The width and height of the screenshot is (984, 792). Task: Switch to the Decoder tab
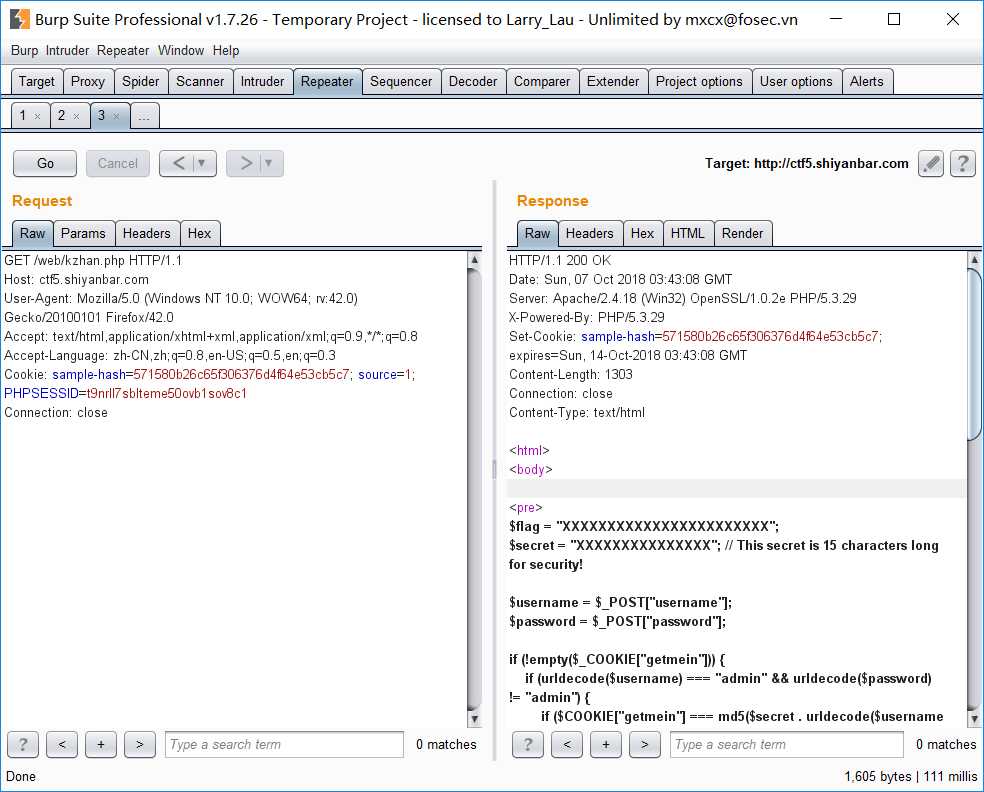tap(473, 82)
